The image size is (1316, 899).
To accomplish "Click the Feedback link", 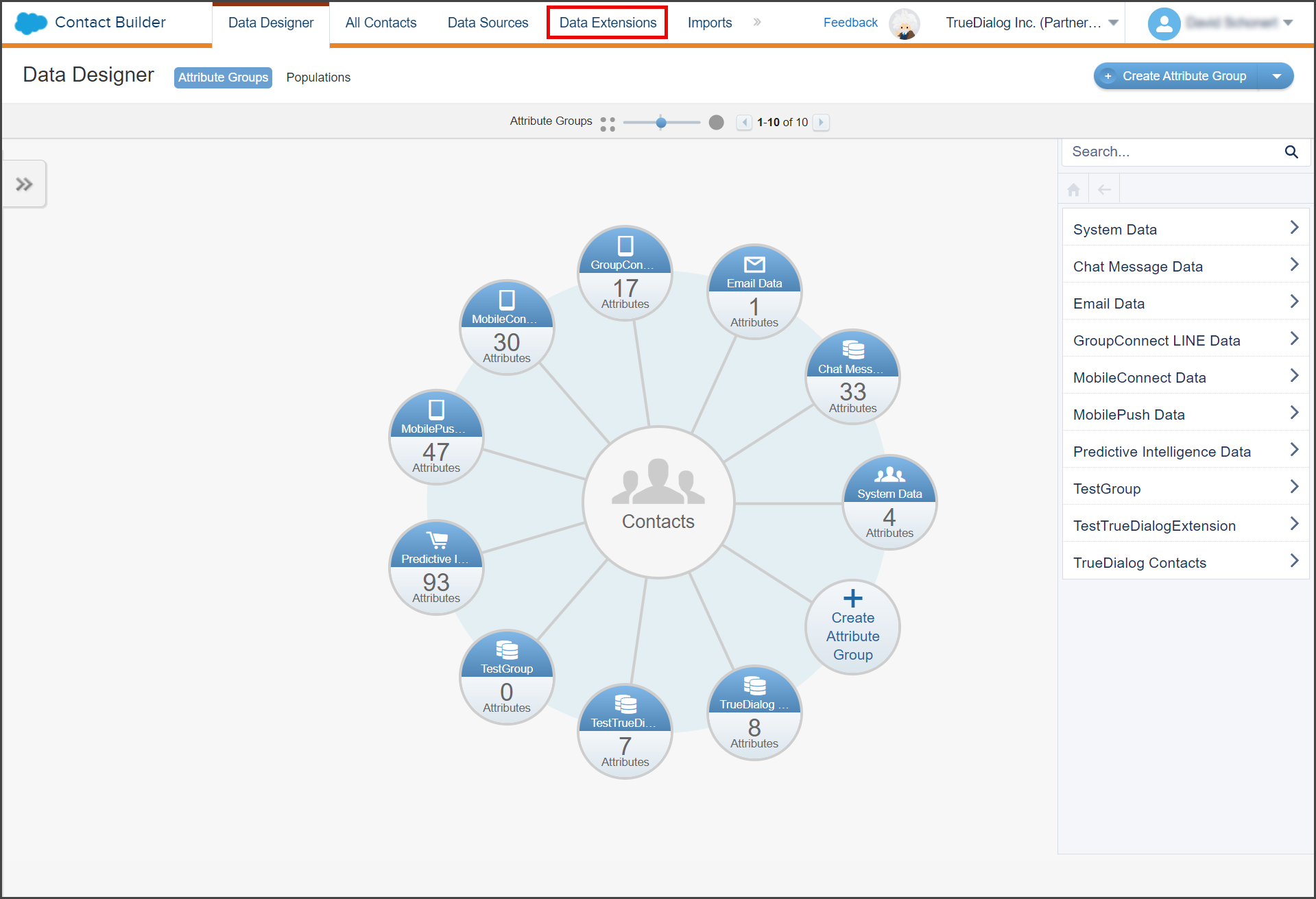I will coord(850,23).
